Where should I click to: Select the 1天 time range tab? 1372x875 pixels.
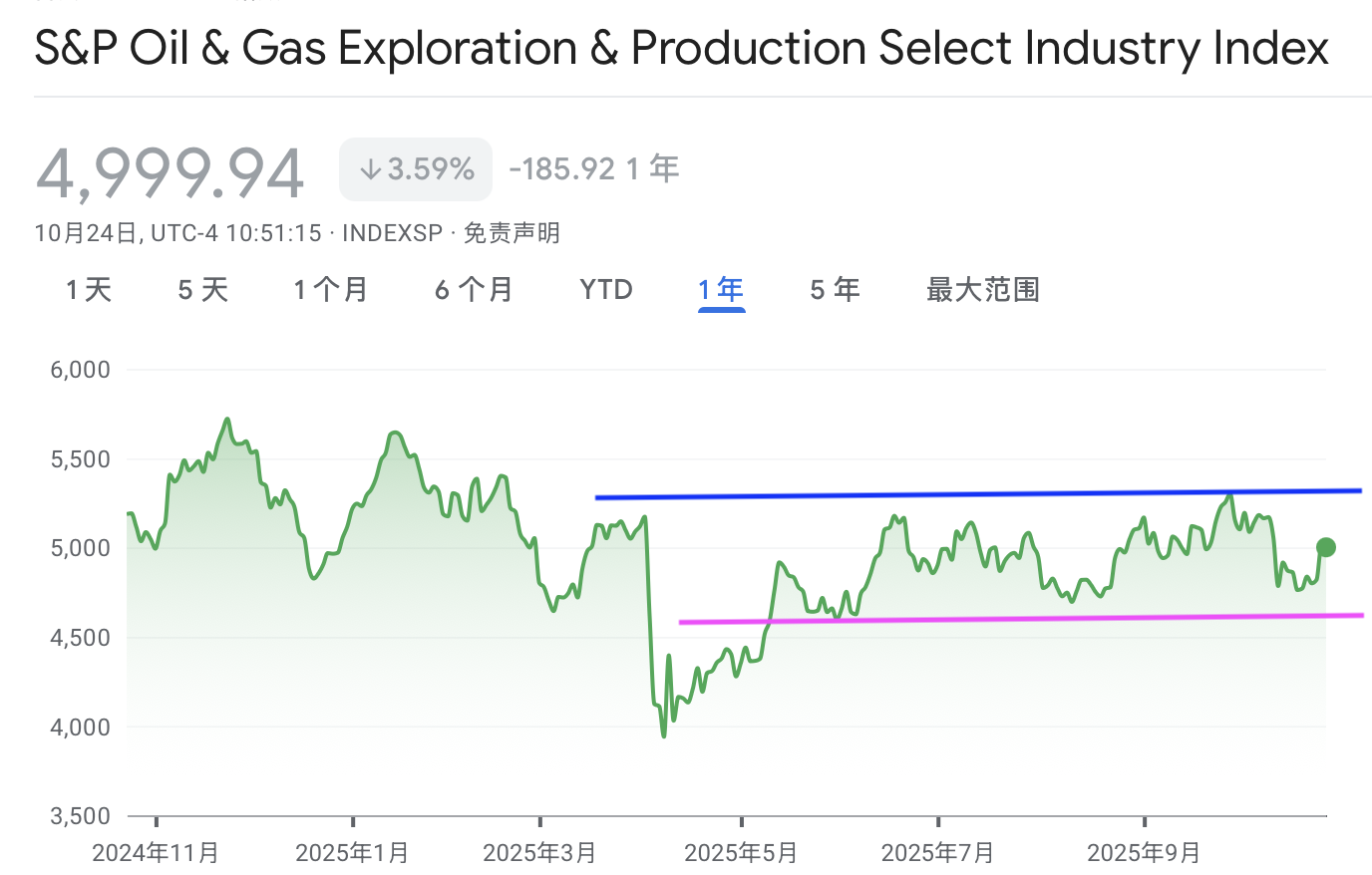pyautogui.click(x=89, y=290)
